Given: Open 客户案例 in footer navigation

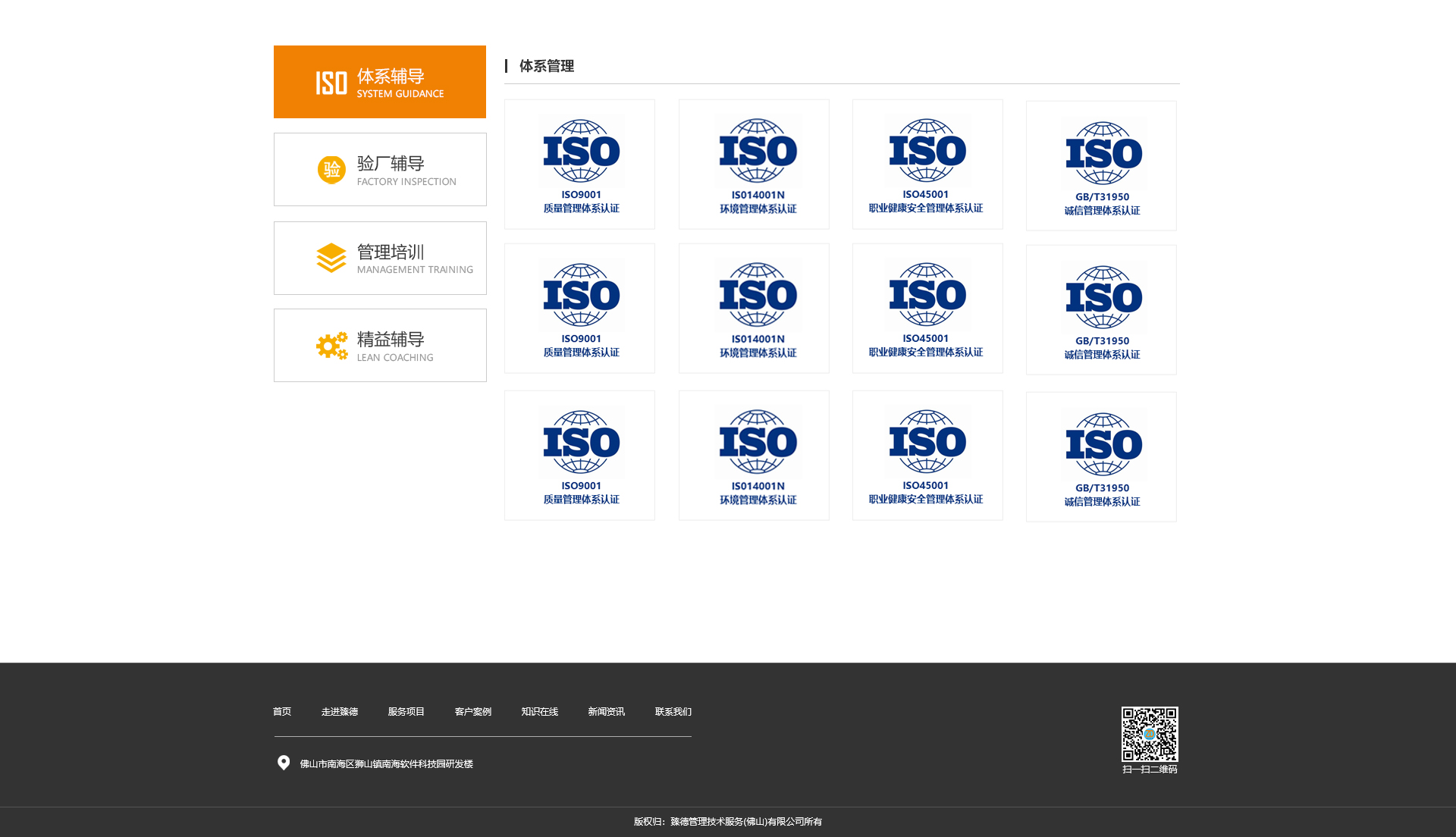Looking at the screenshot, I should pos(472,712).
